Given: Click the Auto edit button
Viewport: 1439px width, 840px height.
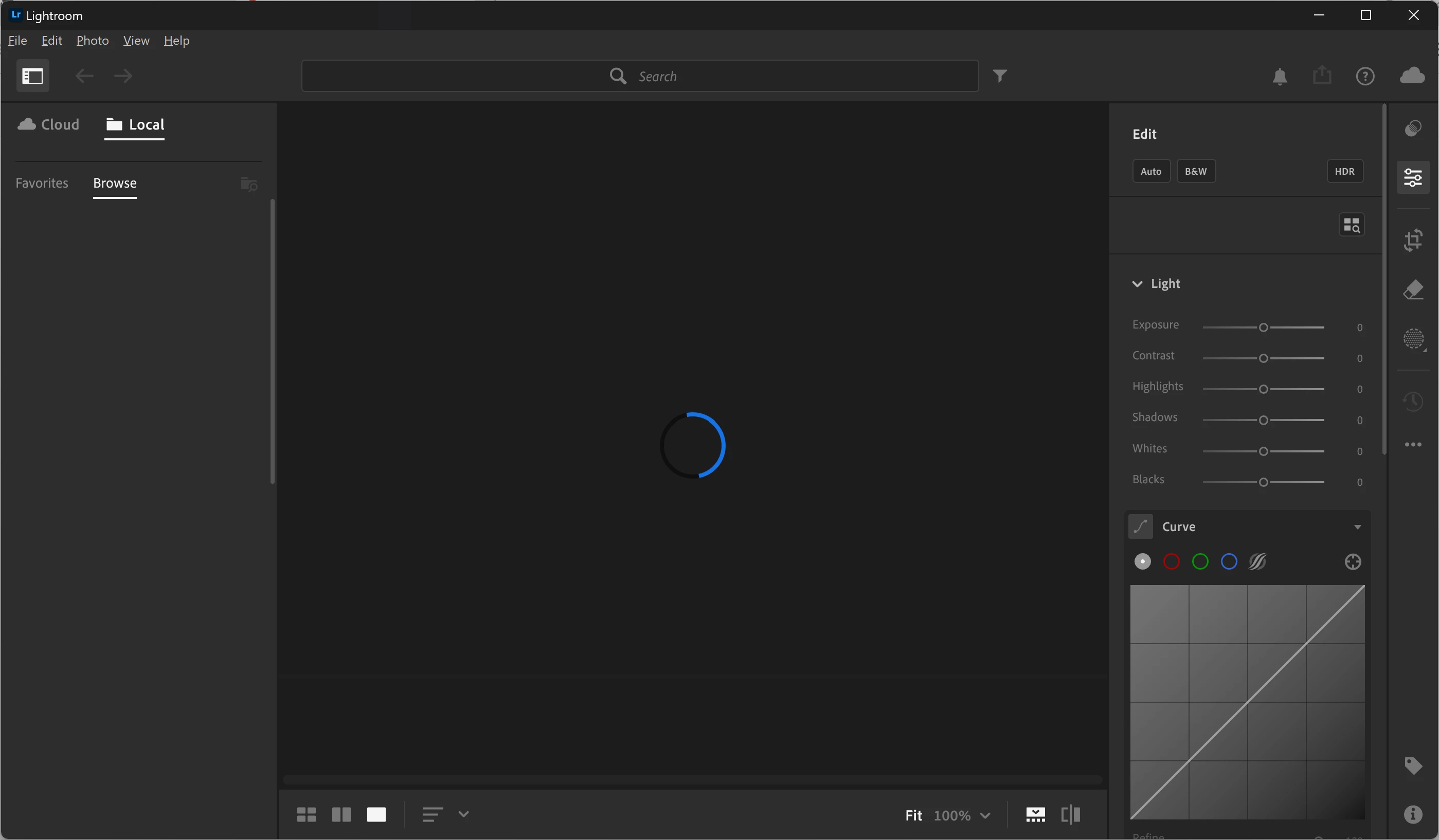Looking at the screenshot, I should [1150, 171].
